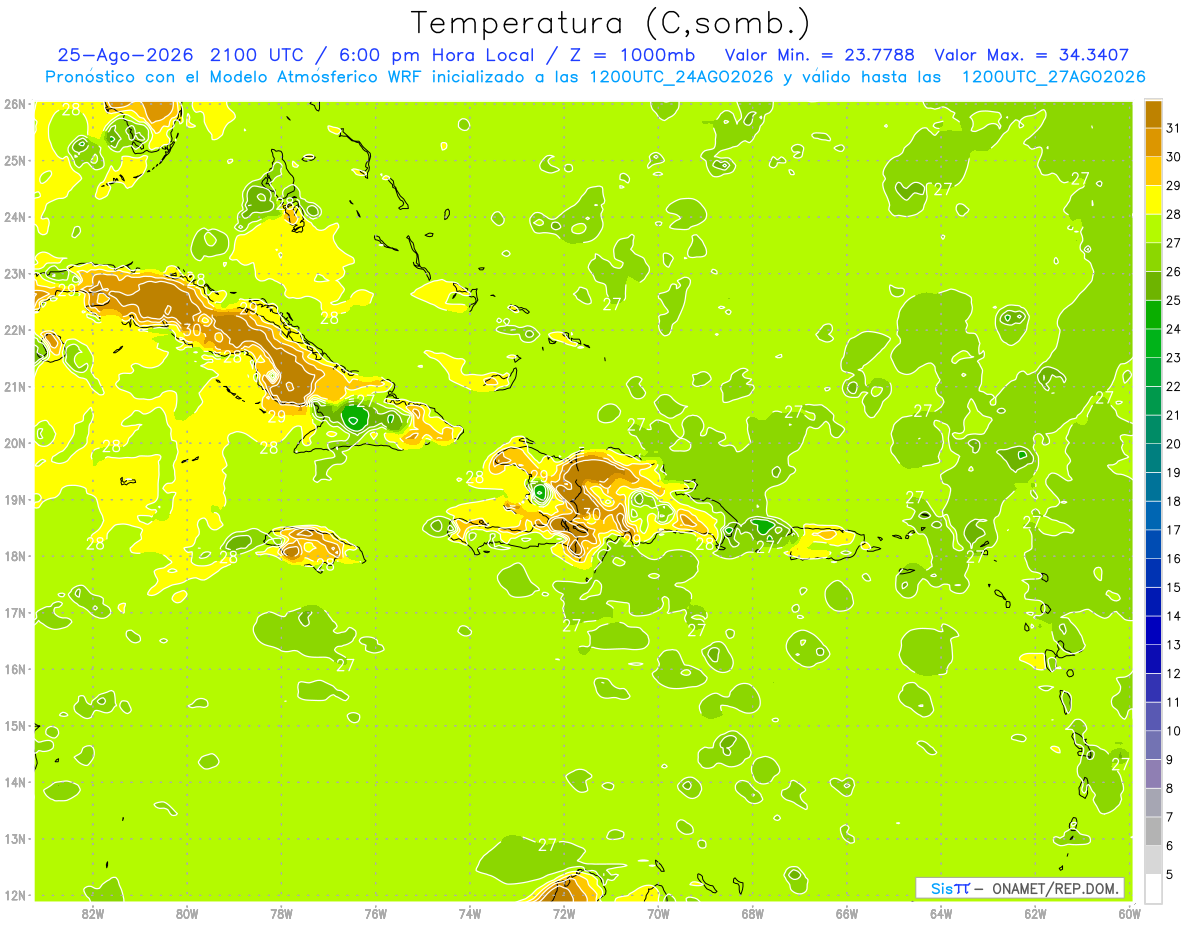This screenshot has height=927, width=1200.
Task: Click the 24N latitude axis label
Action: [x=14, y=217]
